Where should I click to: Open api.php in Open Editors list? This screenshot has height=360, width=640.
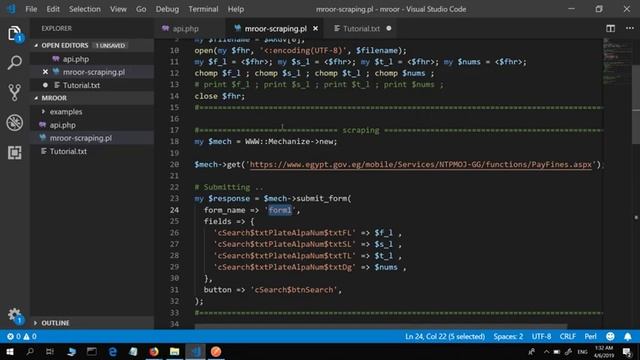pyautogui.click(x=76, y=59)
